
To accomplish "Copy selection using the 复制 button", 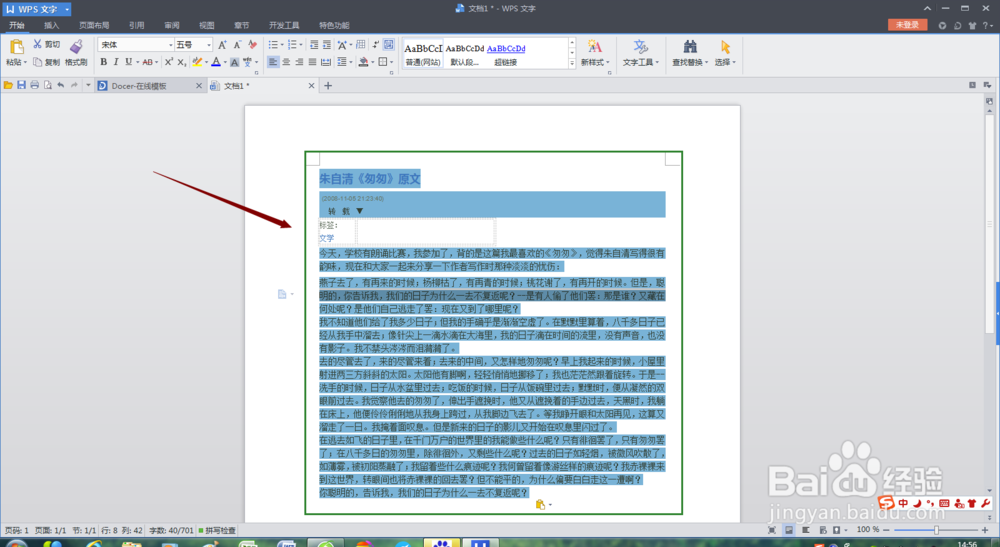I will click(x=47, y=62).
